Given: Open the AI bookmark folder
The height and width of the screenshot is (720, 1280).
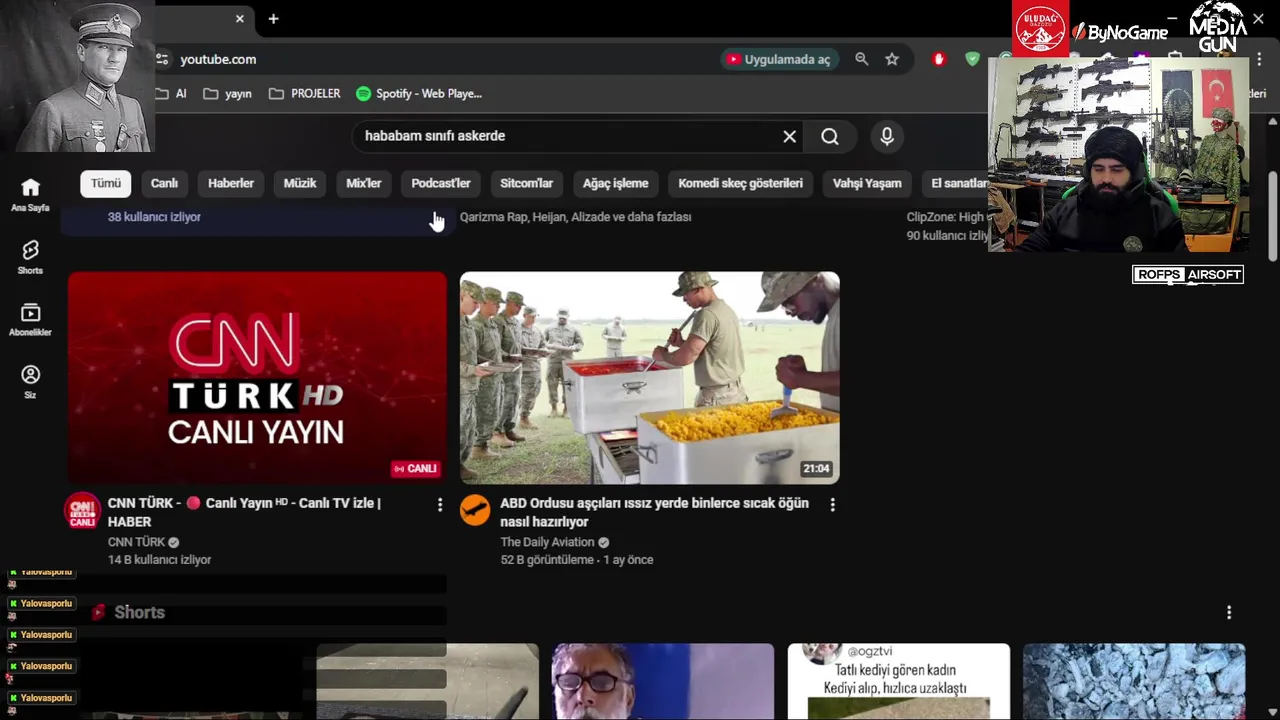Looking at the screenshot, I should [x=171, y=94].
